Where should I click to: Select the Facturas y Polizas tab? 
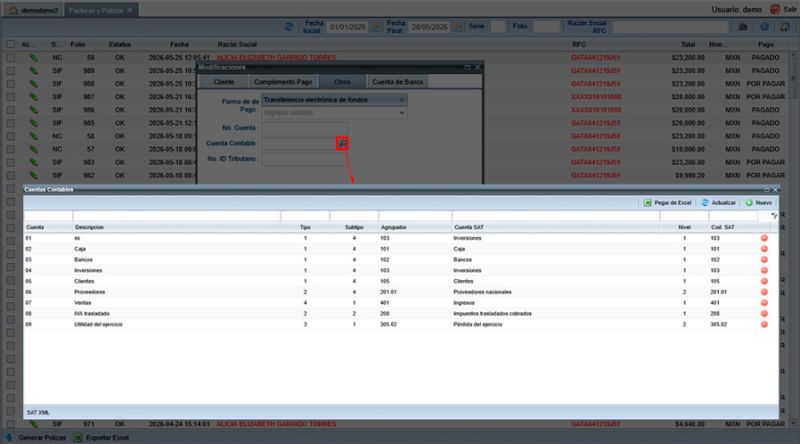[x=101, y=10]
